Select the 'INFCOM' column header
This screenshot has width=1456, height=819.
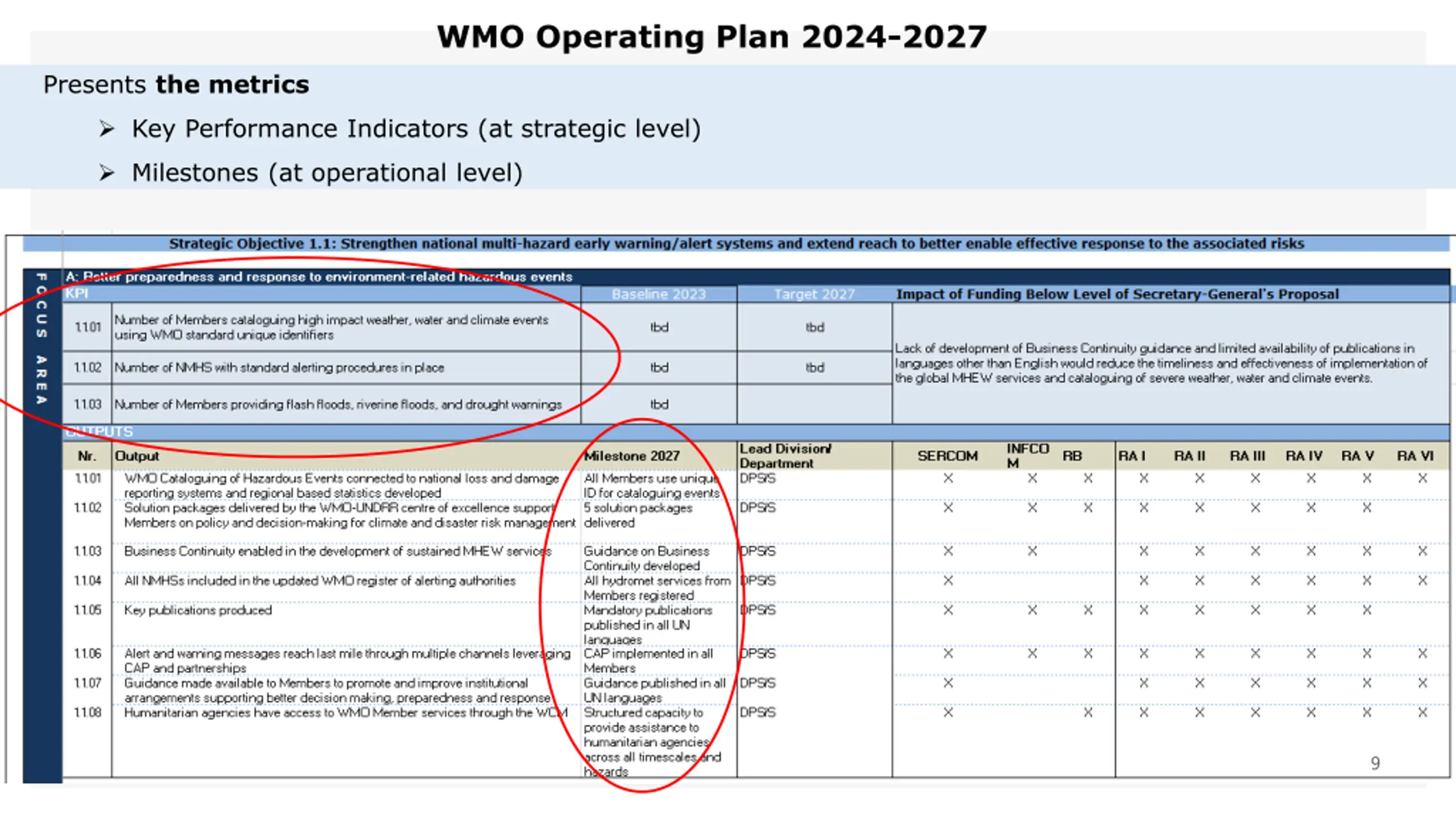coord(1028,456)
